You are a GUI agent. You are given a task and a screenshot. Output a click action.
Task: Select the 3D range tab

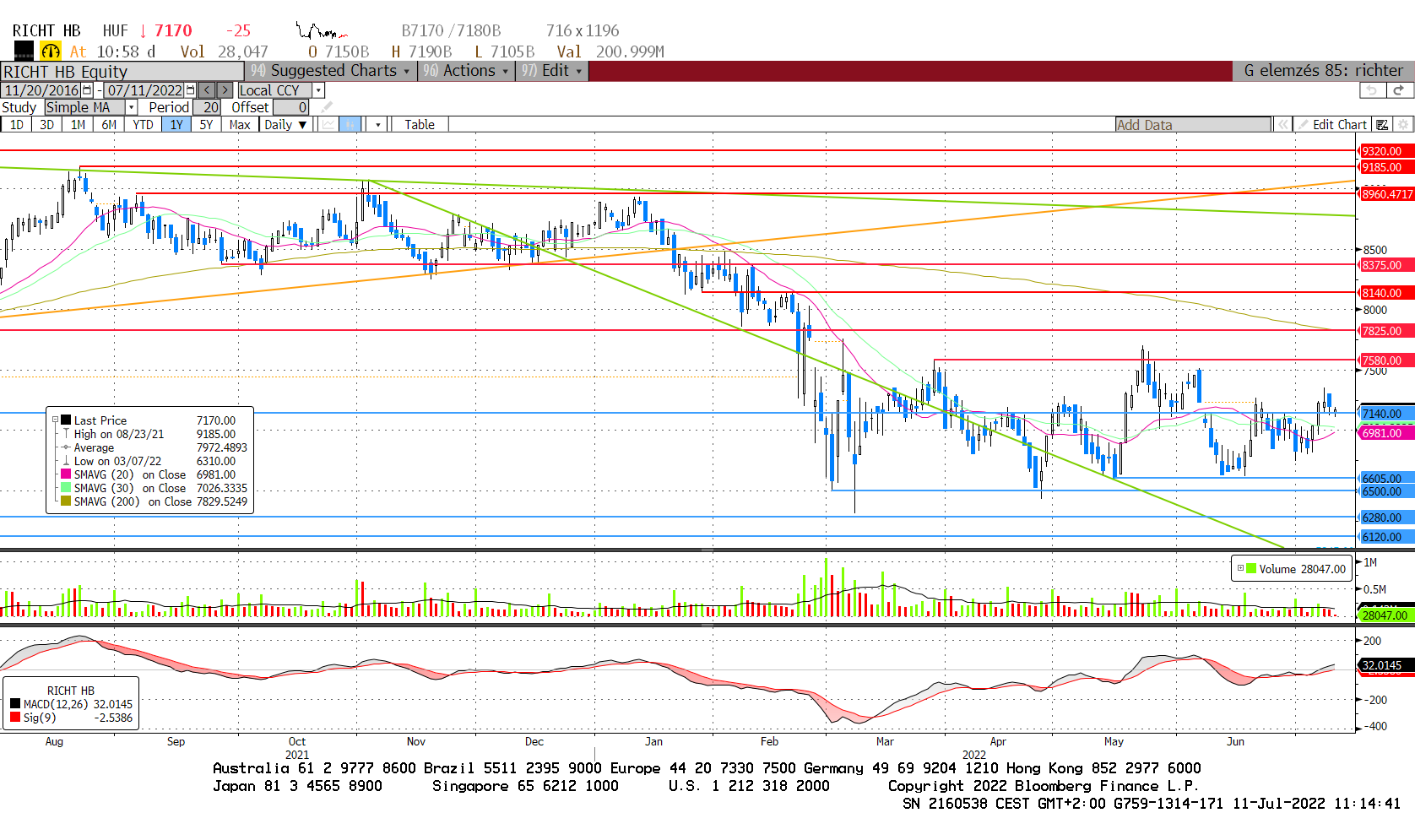46,125
